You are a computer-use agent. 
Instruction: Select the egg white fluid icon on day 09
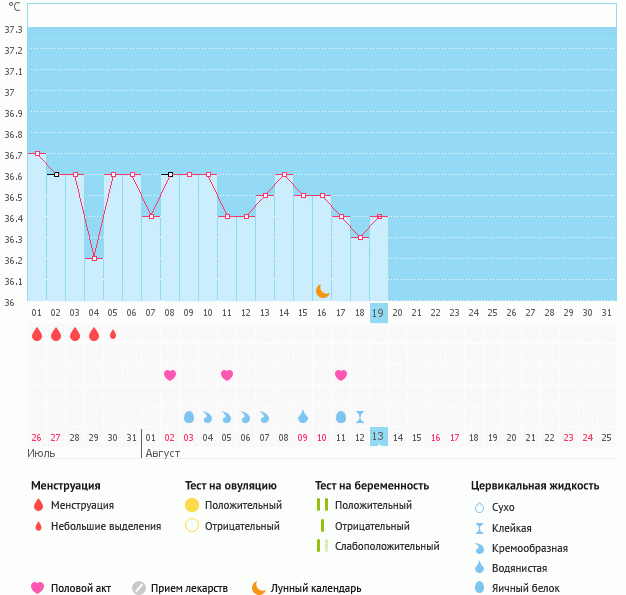189,416
